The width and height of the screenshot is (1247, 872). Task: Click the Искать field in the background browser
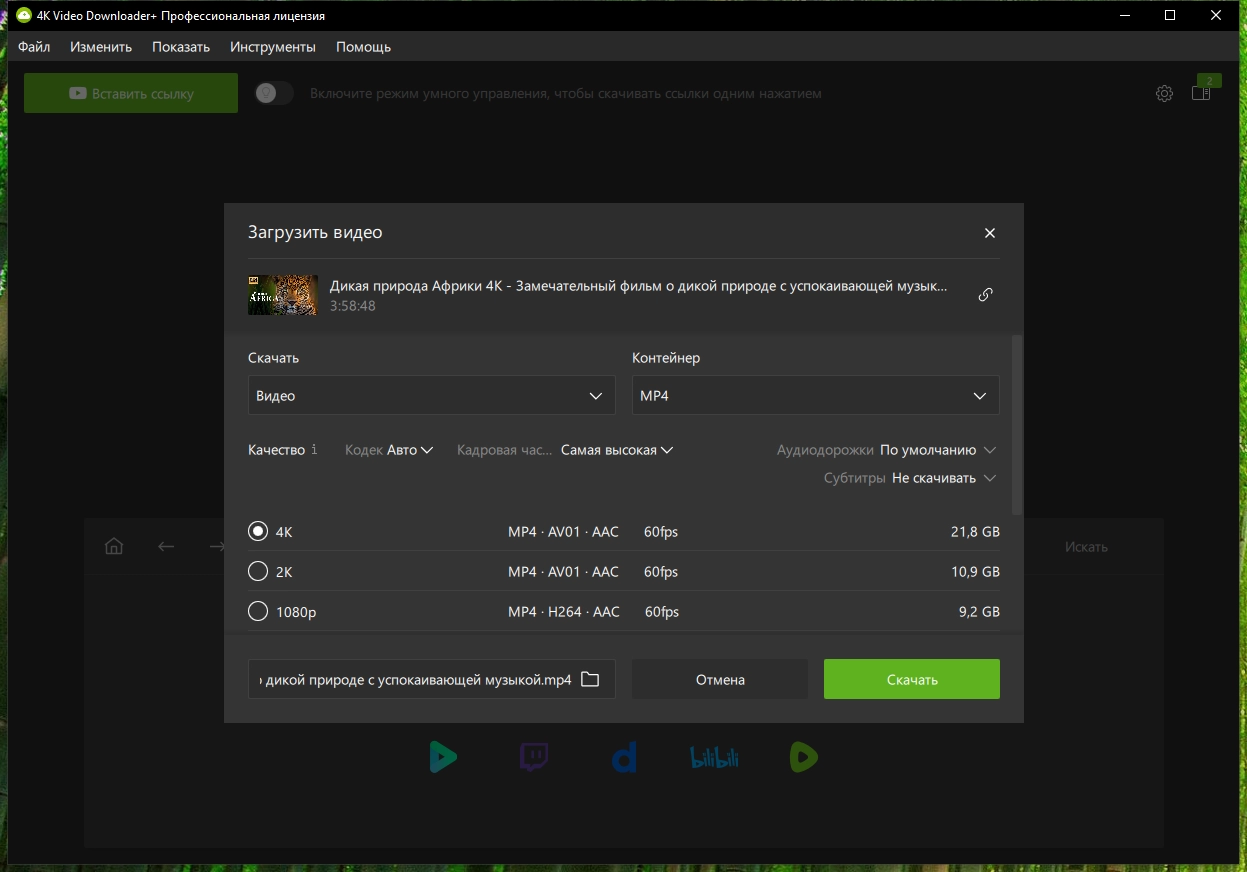pyautogui.click(x=1087, y=546)
